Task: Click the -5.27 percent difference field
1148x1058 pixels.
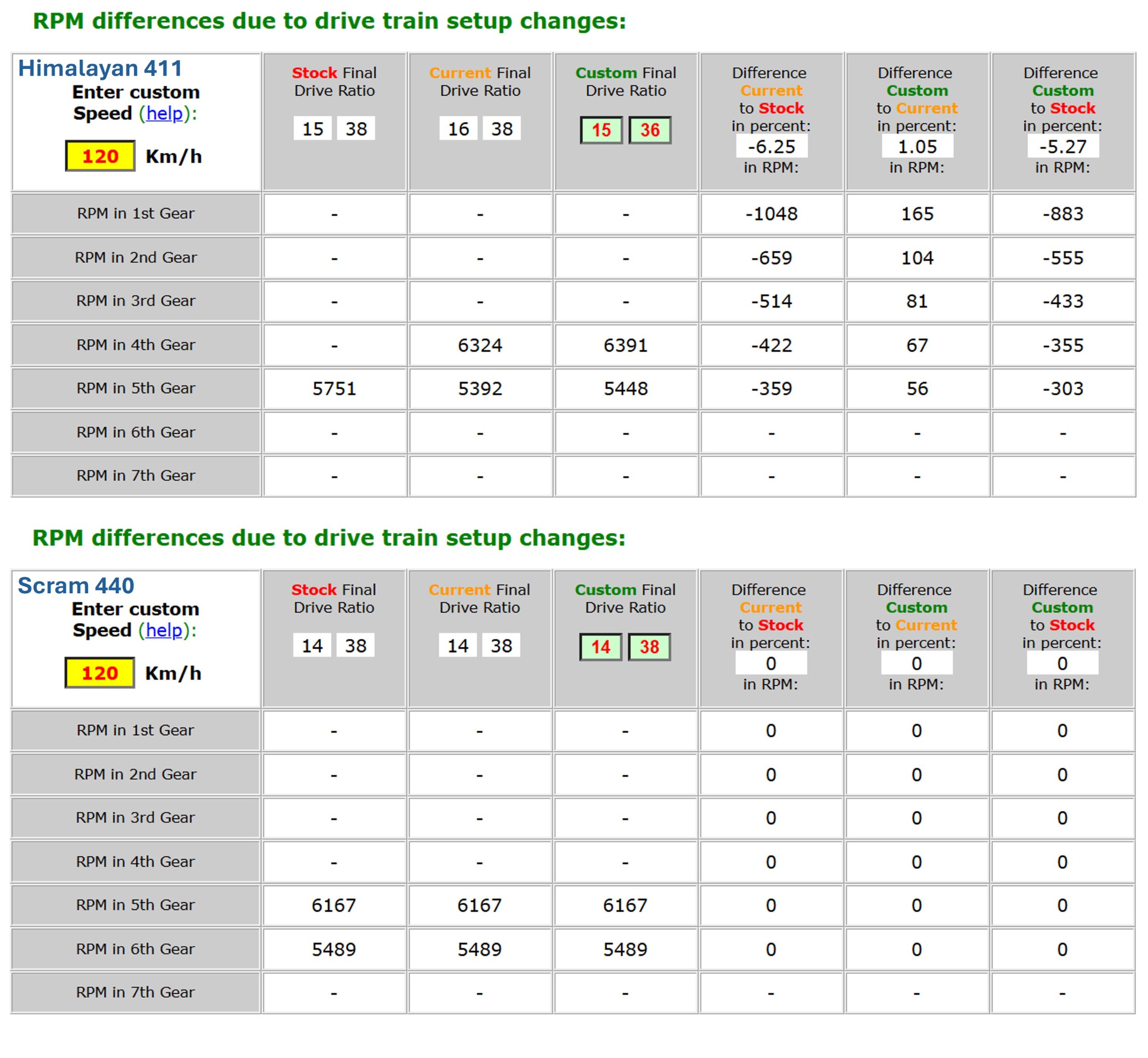Action: (x=1063, y=146)
